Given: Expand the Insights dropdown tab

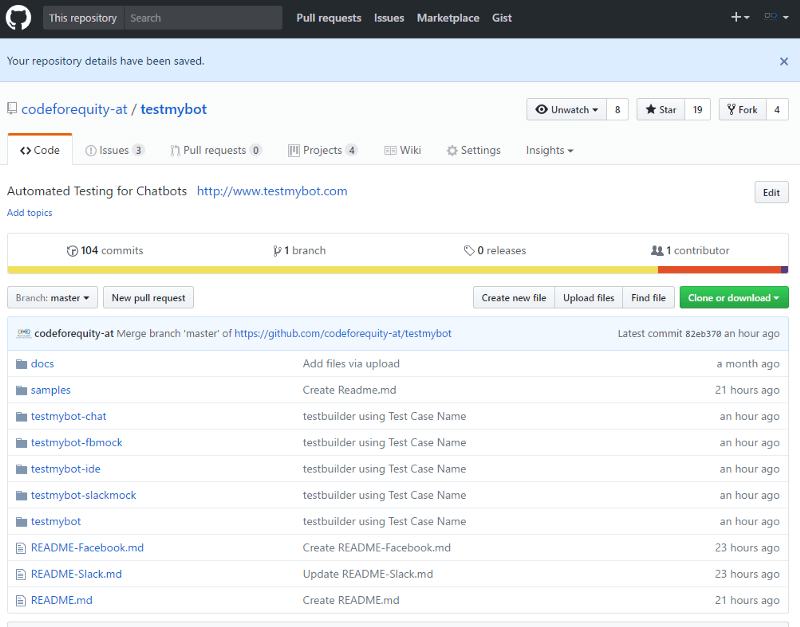Looking at the screenshot, I should pyautogui.click(x=549, y=151).
